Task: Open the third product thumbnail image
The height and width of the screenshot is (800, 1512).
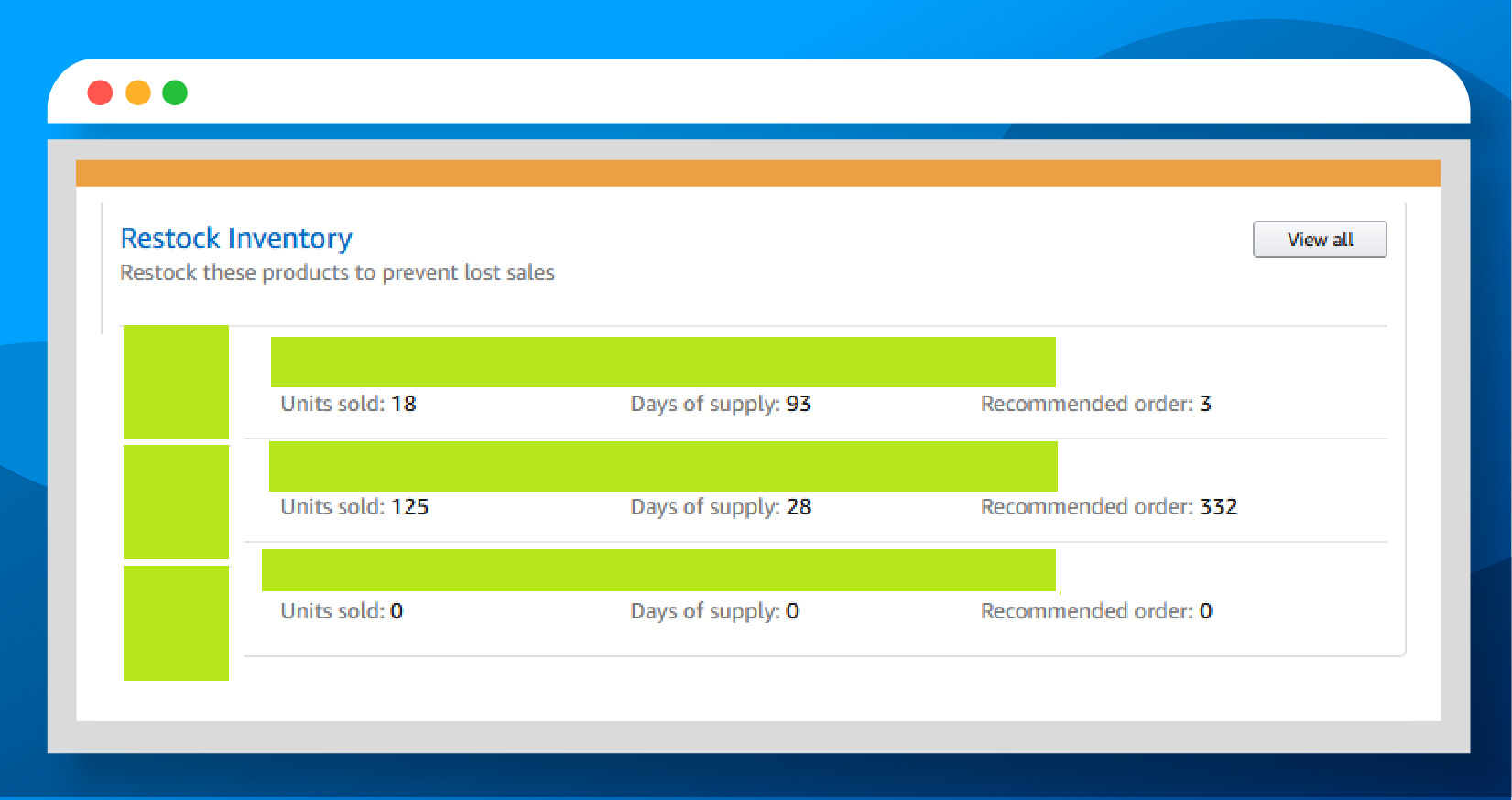Action: point(176,622)
